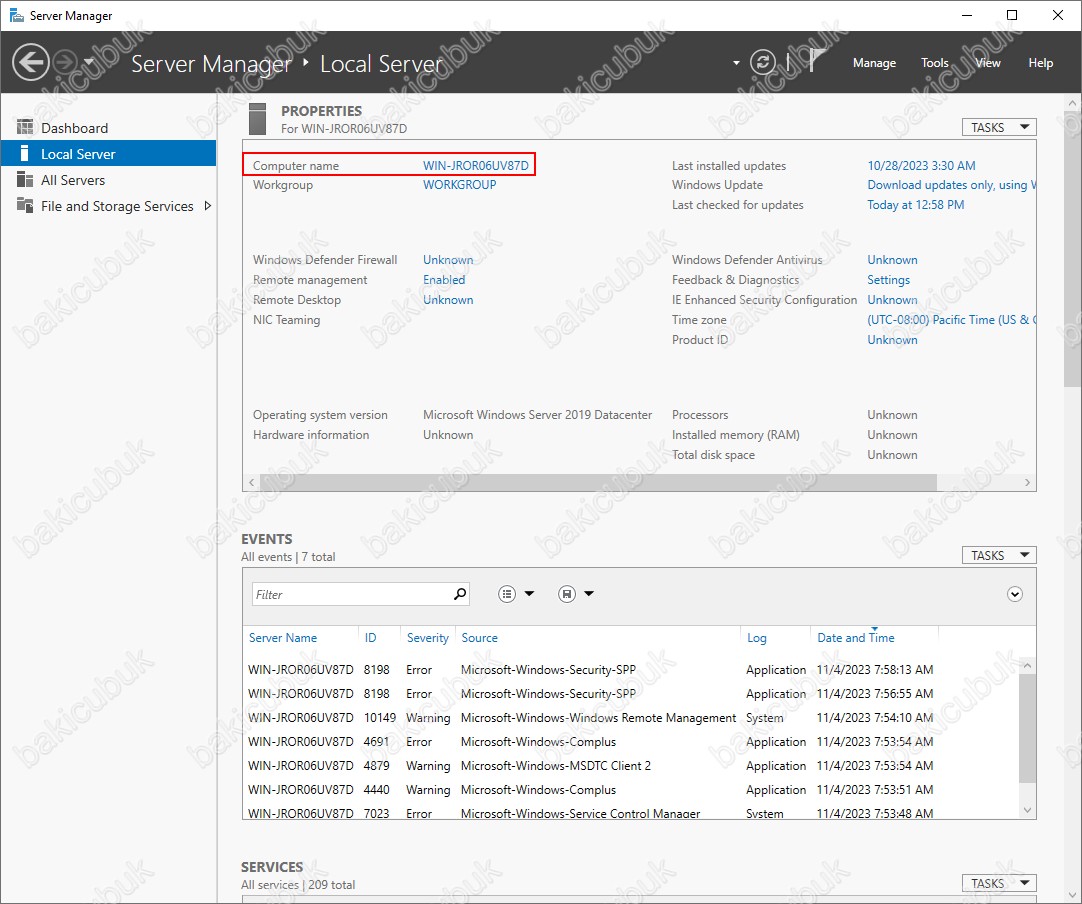1082x904 pixels.
Task: Click events list scroll down arrow
Action: [1027, 810]
